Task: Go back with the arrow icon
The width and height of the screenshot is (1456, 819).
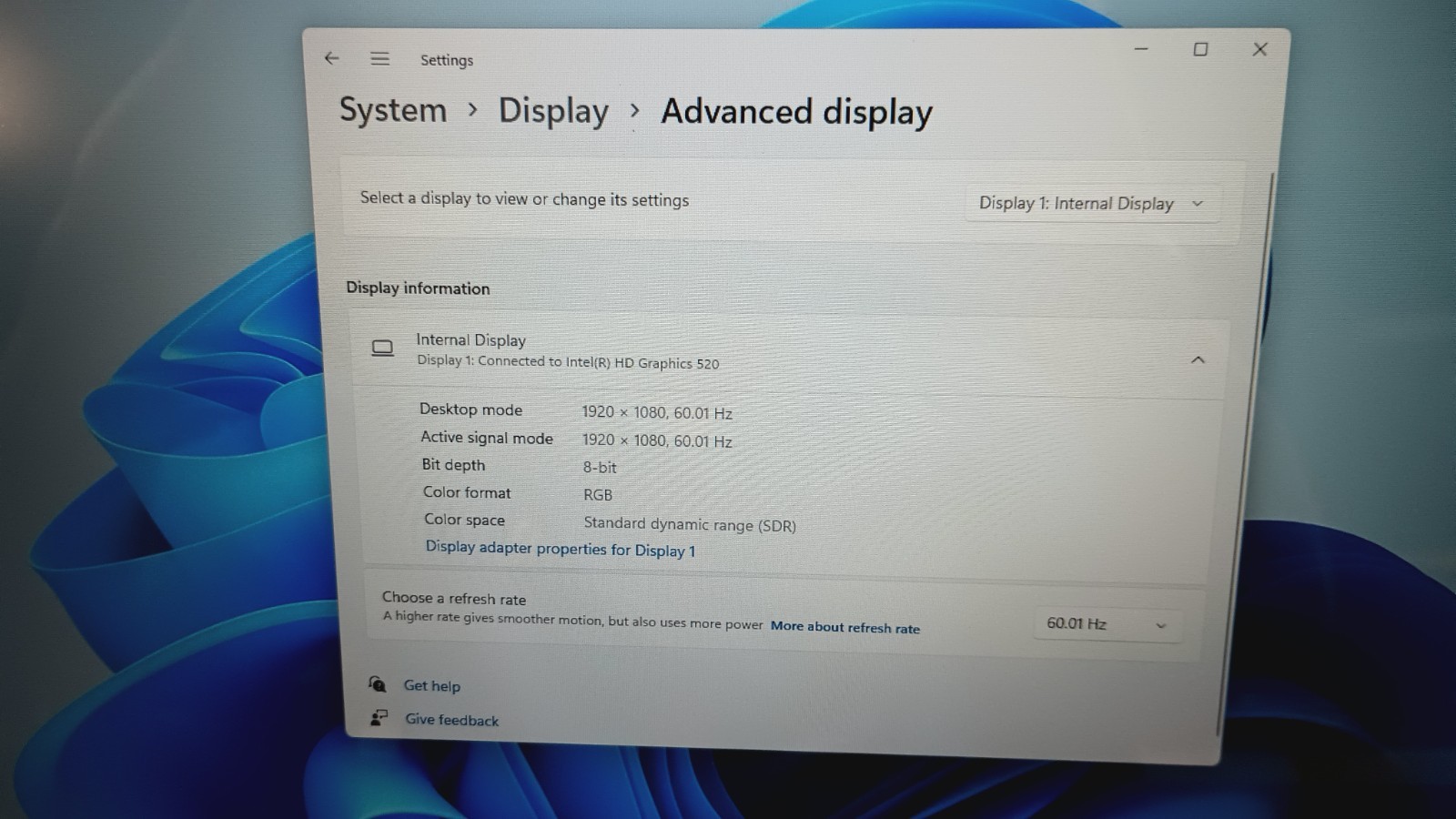Action: [331, 58]
